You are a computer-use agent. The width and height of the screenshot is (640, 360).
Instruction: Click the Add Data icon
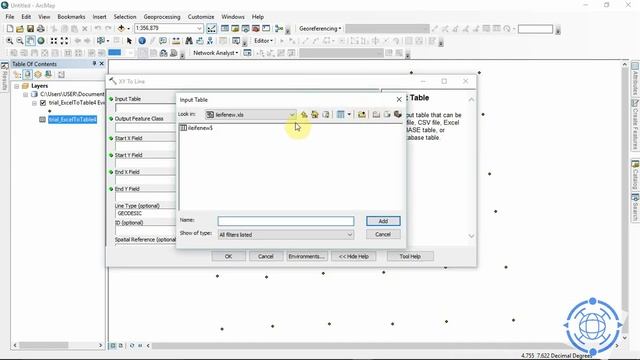121,29
